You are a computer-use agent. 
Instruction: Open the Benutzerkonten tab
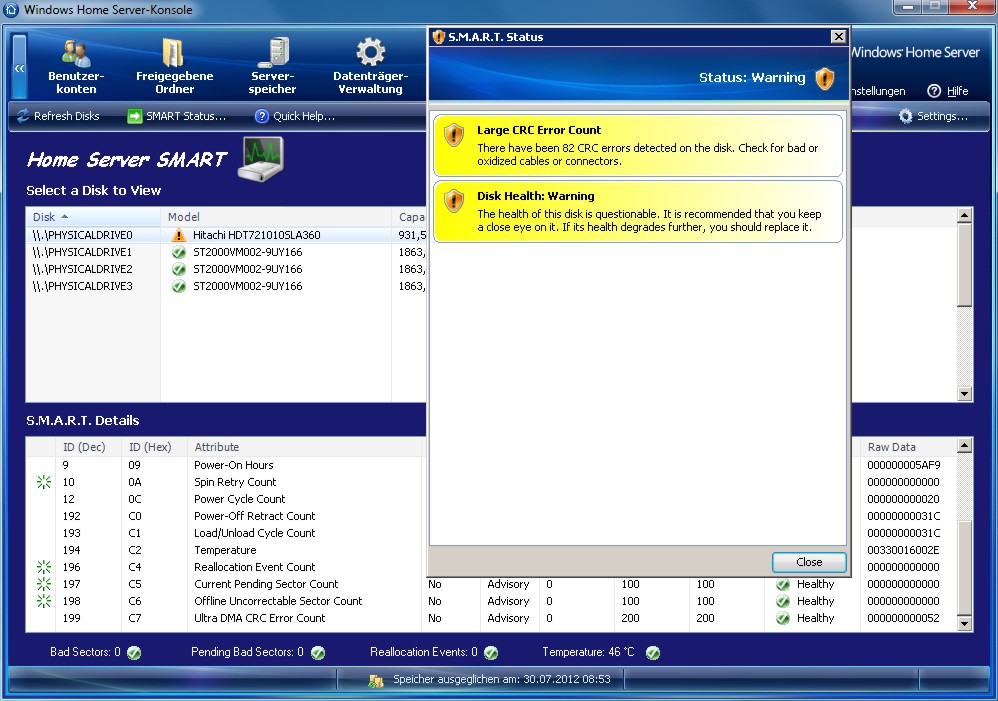[76, 66]
